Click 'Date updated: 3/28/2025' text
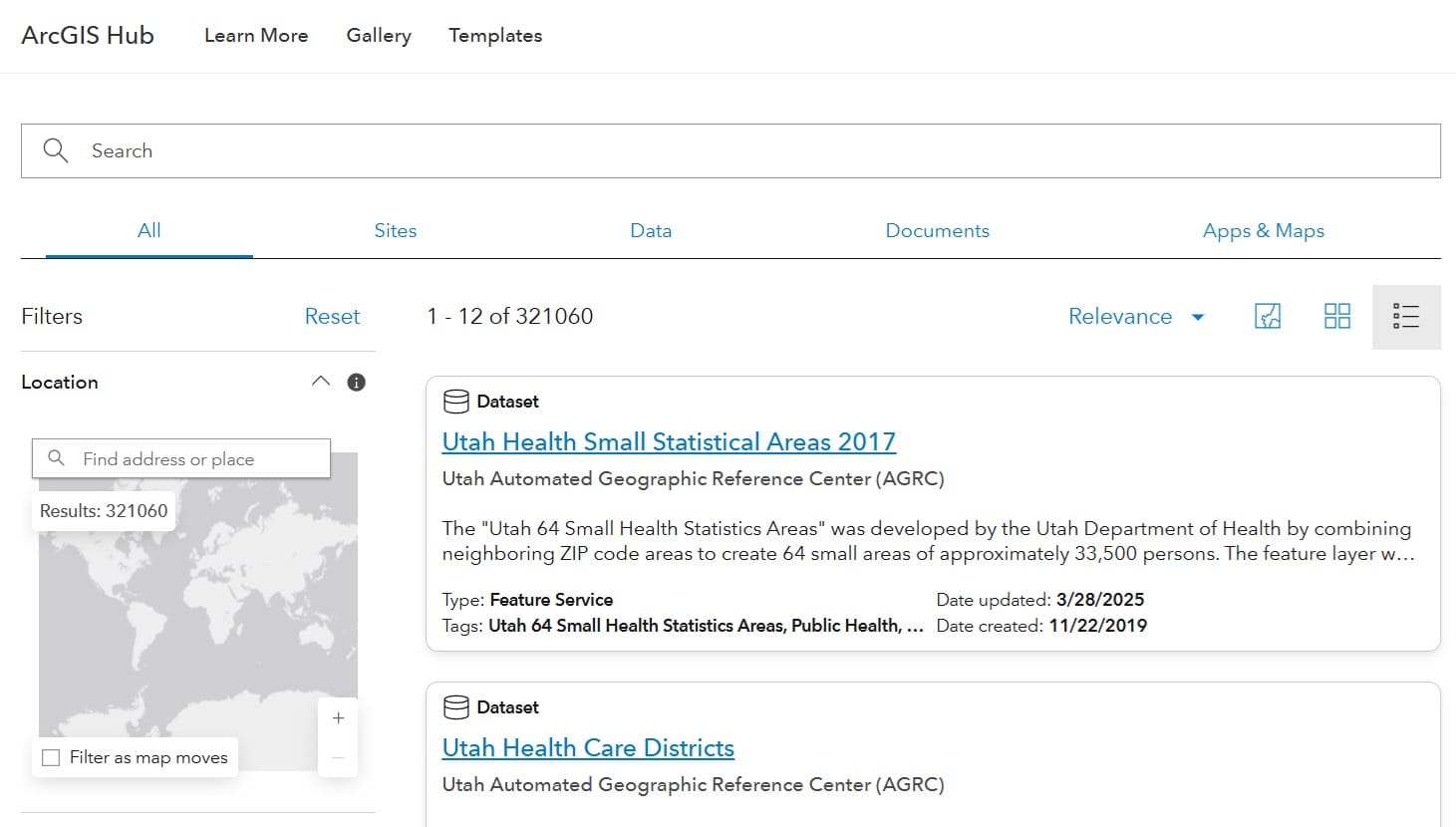This screenshot has height=827, width=1456. 1040,600
